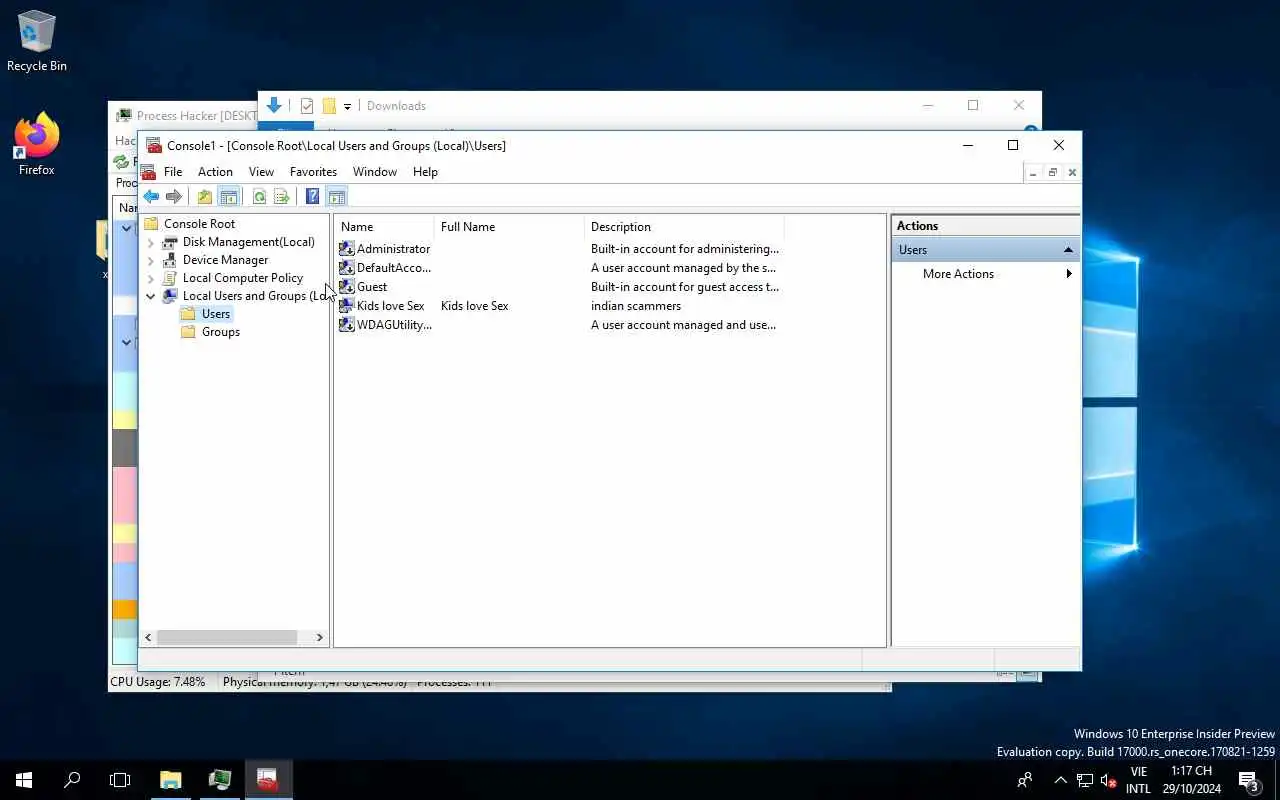Collapse Local Users and Groups node
This screenshot has height=800, width=1280.
(151, 296)
